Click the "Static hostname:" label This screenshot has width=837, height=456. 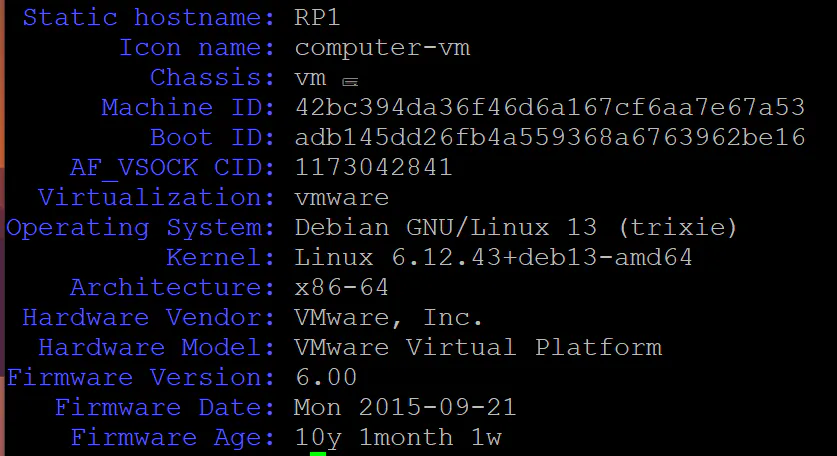(149, 17)
